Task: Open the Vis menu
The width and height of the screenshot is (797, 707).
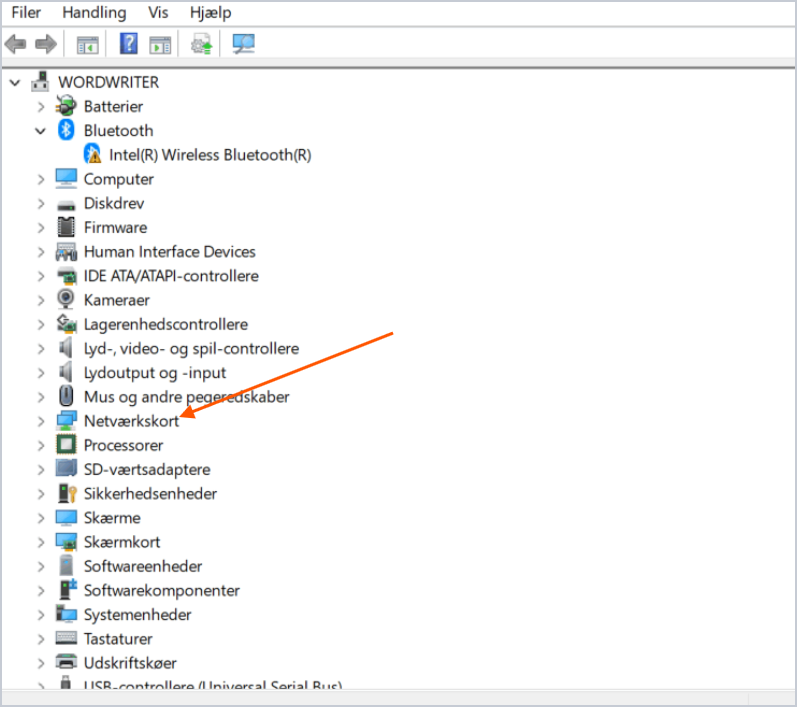Action: click(158, 12)
